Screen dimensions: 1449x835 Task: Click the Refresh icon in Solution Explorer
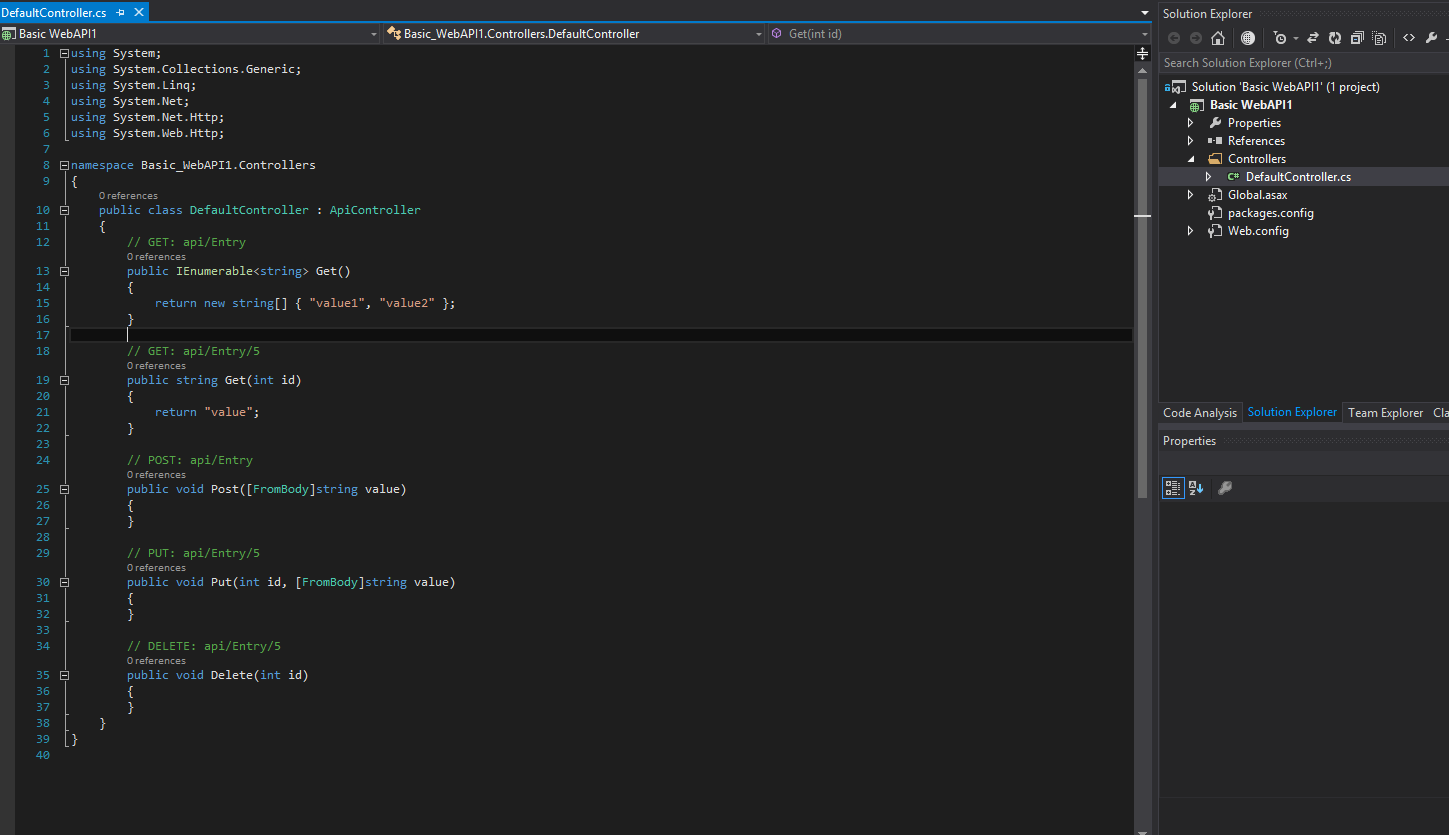(1335, 38)
